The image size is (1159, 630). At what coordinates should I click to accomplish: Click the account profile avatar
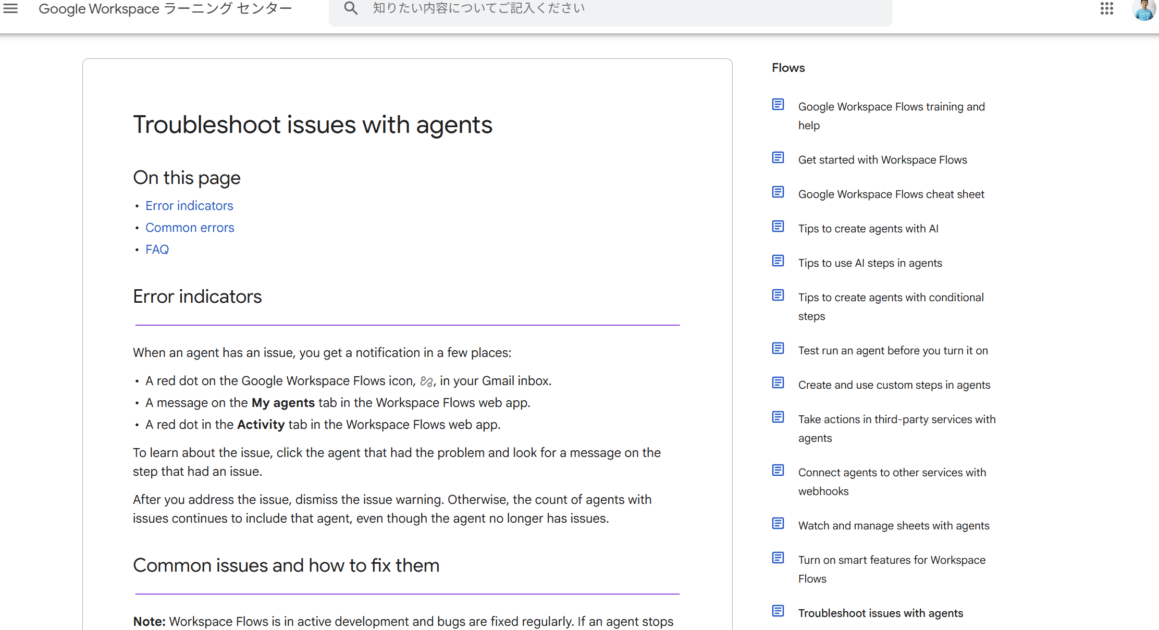(x=1143, y=10)
